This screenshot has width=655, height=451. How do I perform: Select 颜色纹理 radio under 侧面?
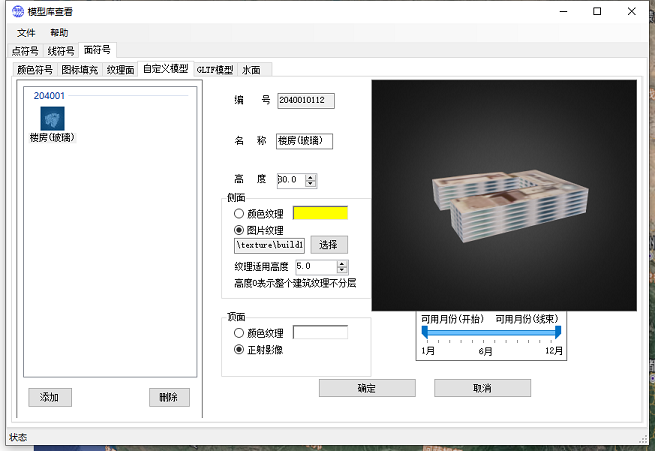click(238, 213)
